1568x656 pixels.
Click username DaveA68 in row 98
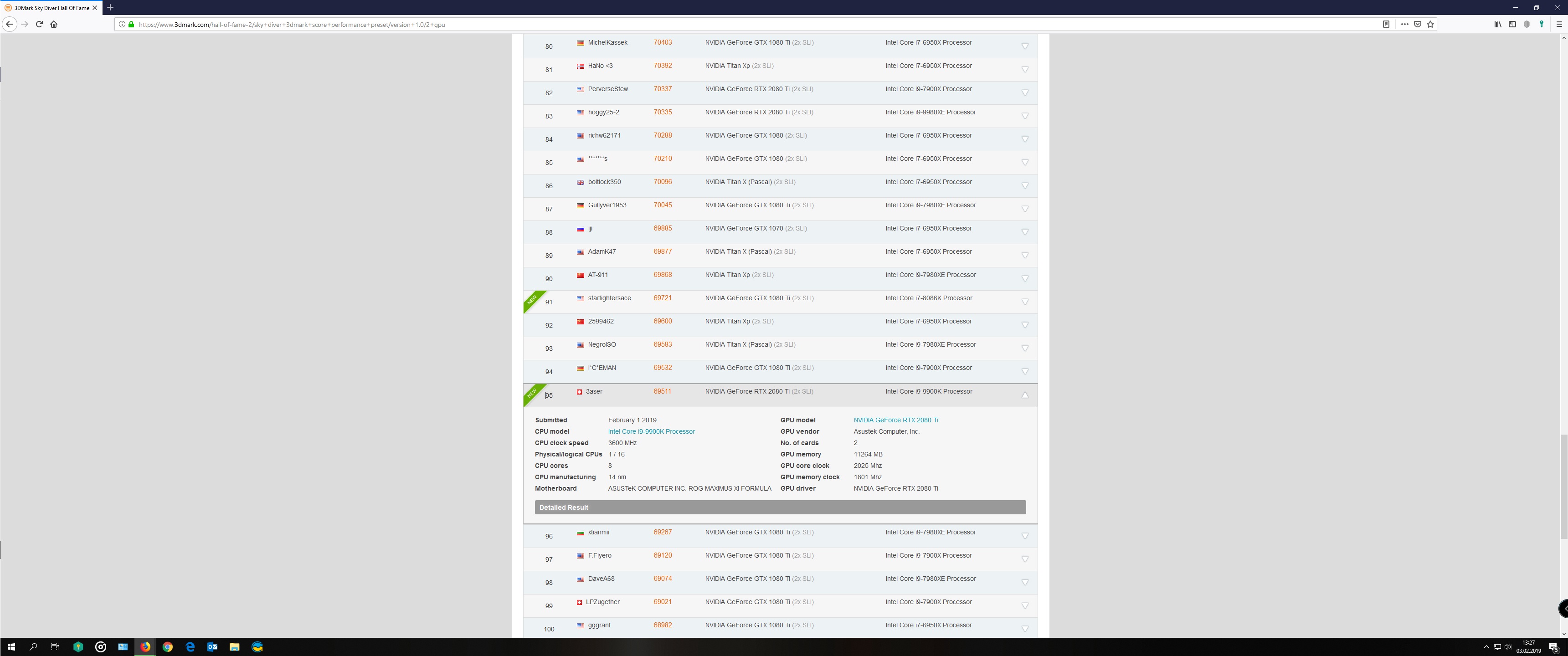(x=601, y=579)
